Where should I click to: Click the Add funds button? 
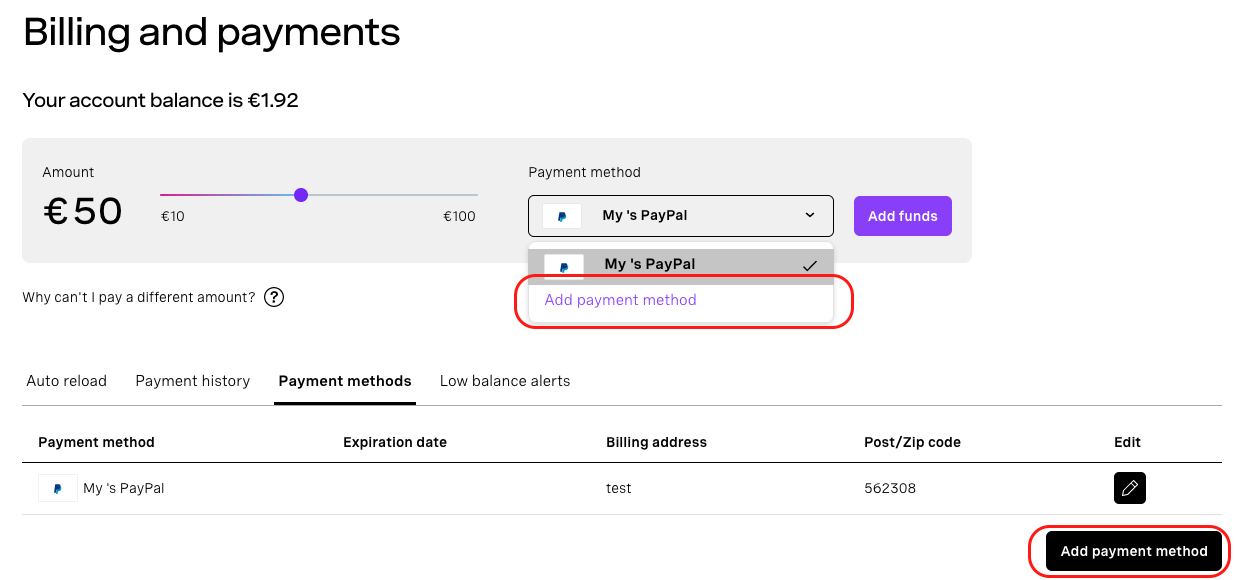902,215
